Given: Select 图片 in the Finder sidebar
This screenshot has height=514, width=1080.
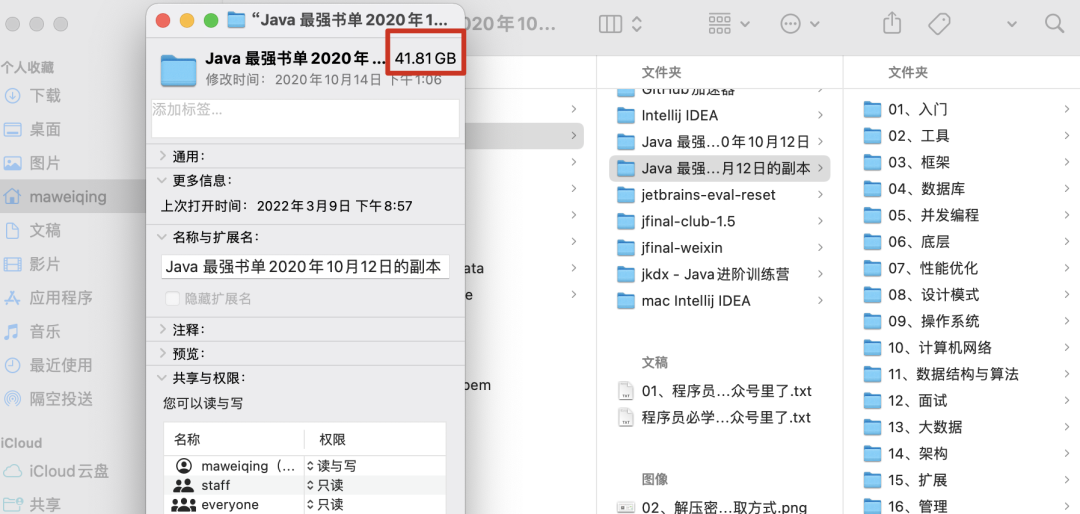Looking at the screenshot, I should tap(45, 163).
